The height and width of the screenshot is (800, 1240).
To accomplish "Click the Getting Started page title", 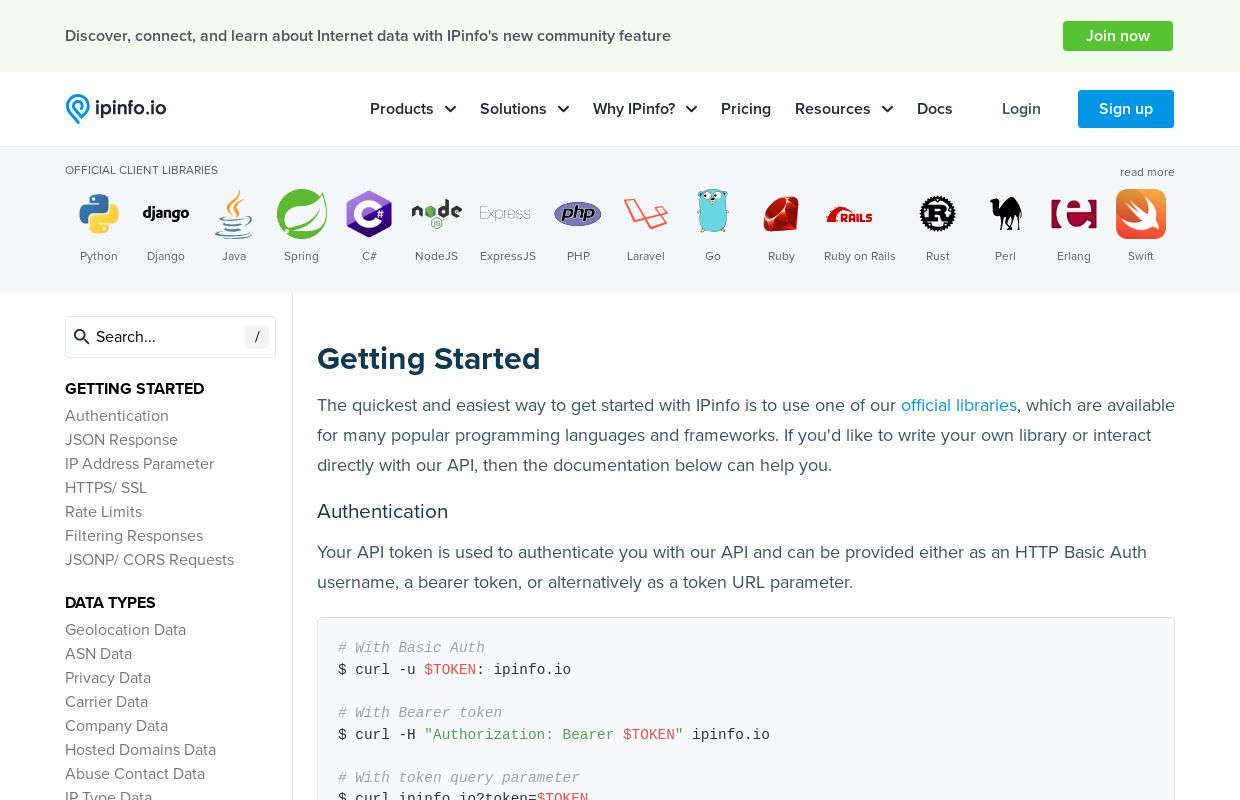I will (x=428, y=359).
